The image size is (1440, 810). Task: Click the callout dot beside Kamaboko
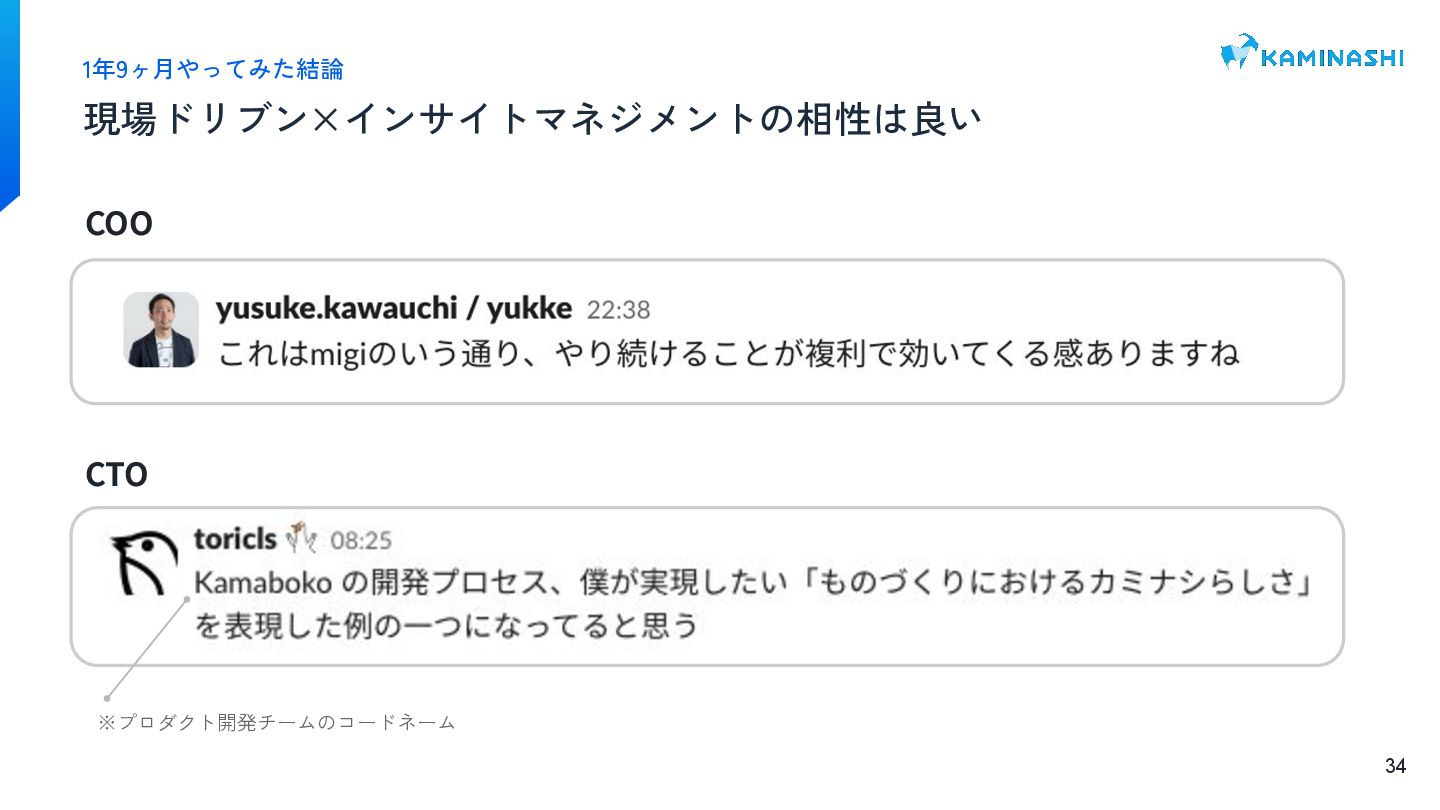tap(186, 599)
